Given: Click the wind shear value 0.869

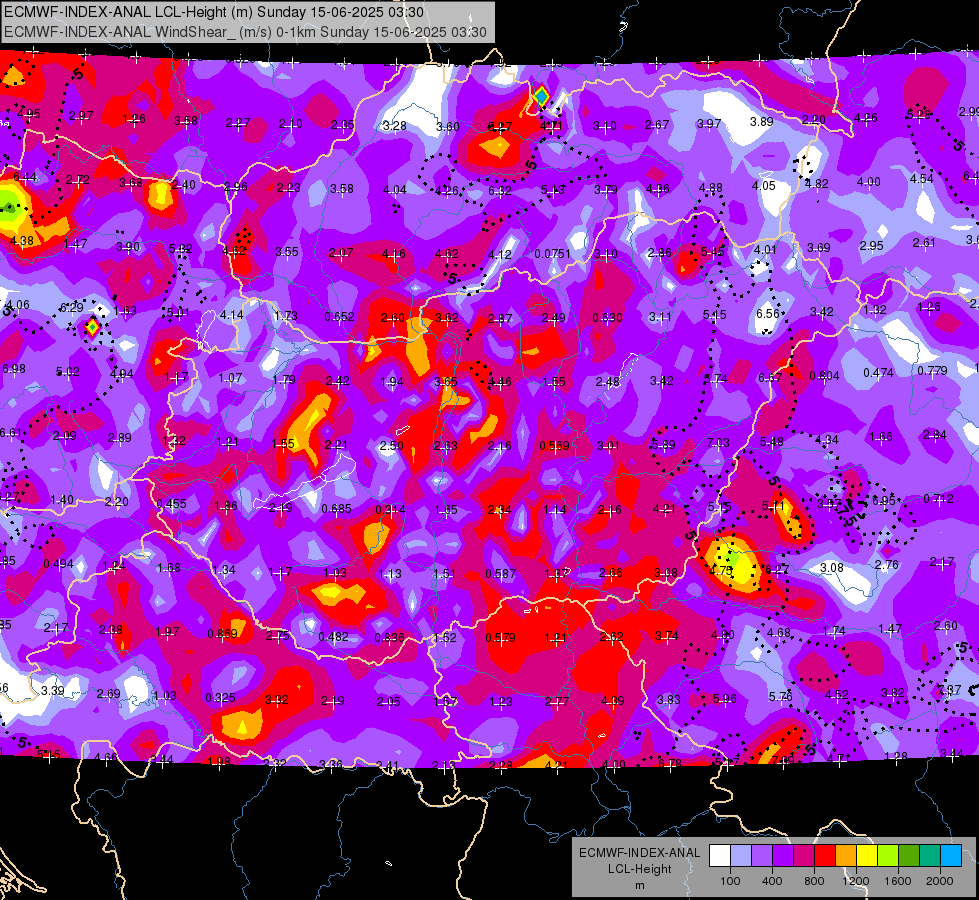Looking at the screenshot, I should pyautogui.click(x=222, y=633).
